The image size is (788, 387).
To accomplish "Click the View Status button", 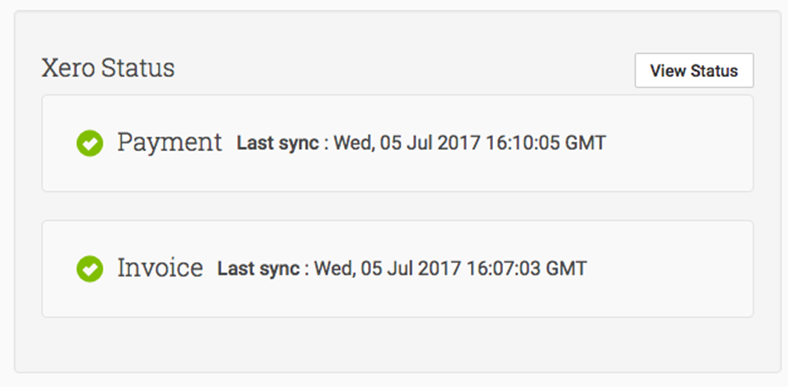I will (x=694, y=70).
